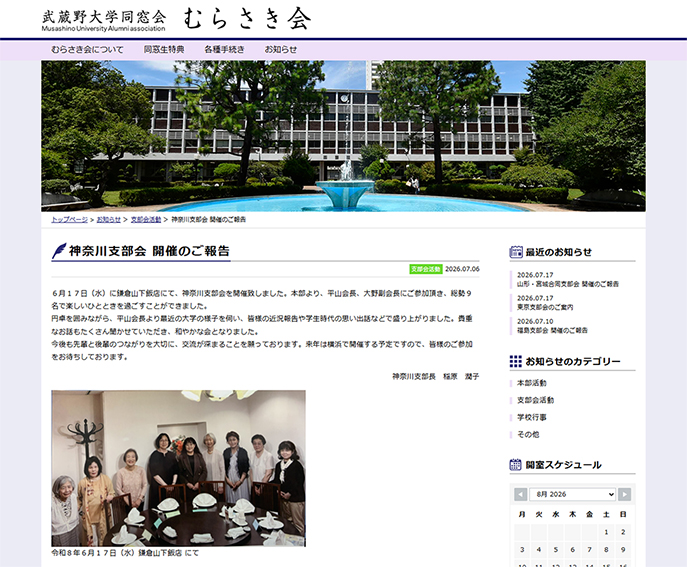Click the calendar icon beside 開室スケジュール
This screenshot has width=687, height=567.
click(x=516, y=465)
